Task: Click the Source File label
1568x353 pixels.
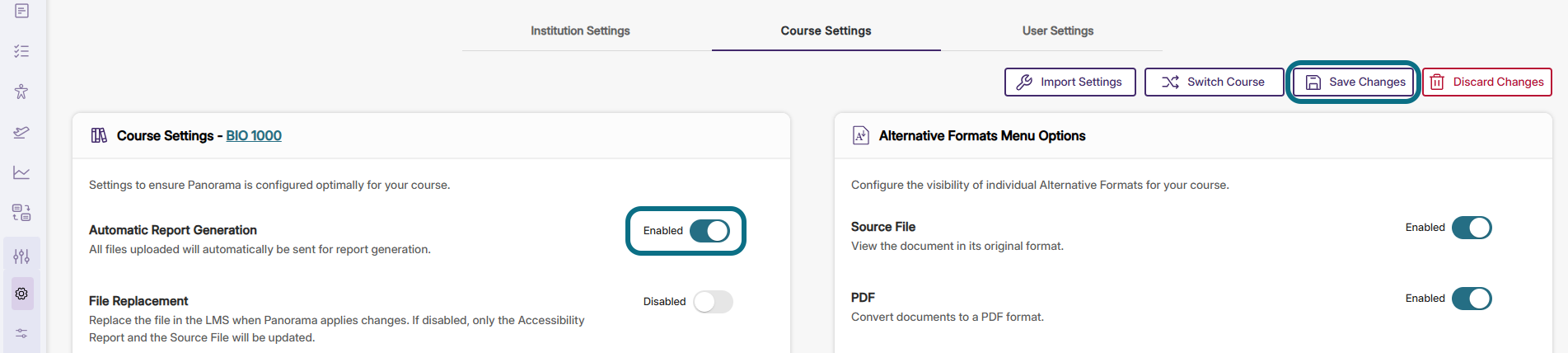Action: 883,227
